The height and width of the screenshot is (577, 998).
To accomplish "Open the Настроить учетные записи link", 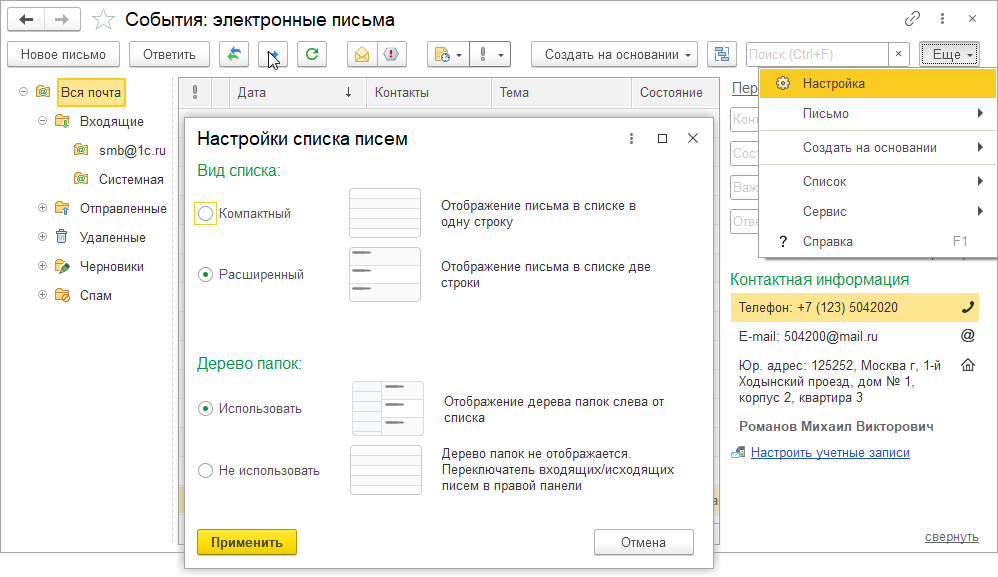I will (x=830, y=452).
